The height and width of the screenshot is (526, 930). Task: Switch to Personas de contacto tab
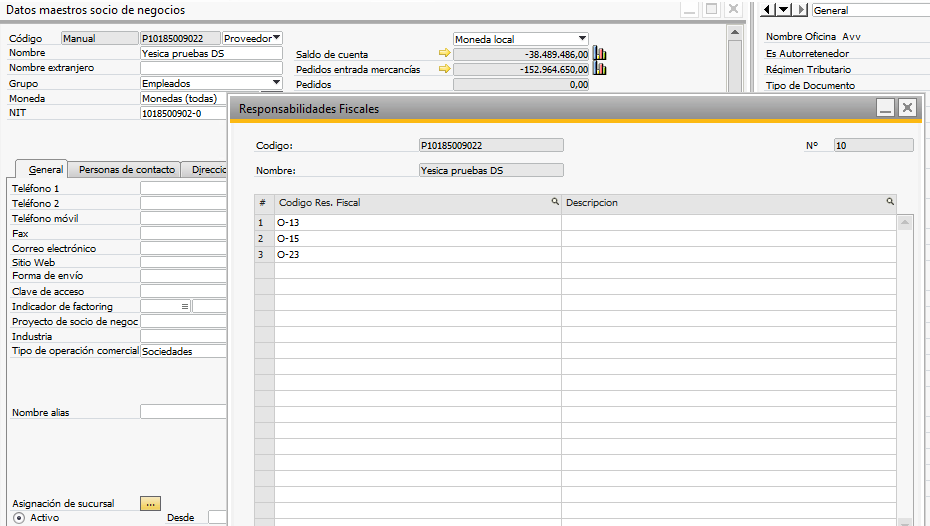point(127,170)
